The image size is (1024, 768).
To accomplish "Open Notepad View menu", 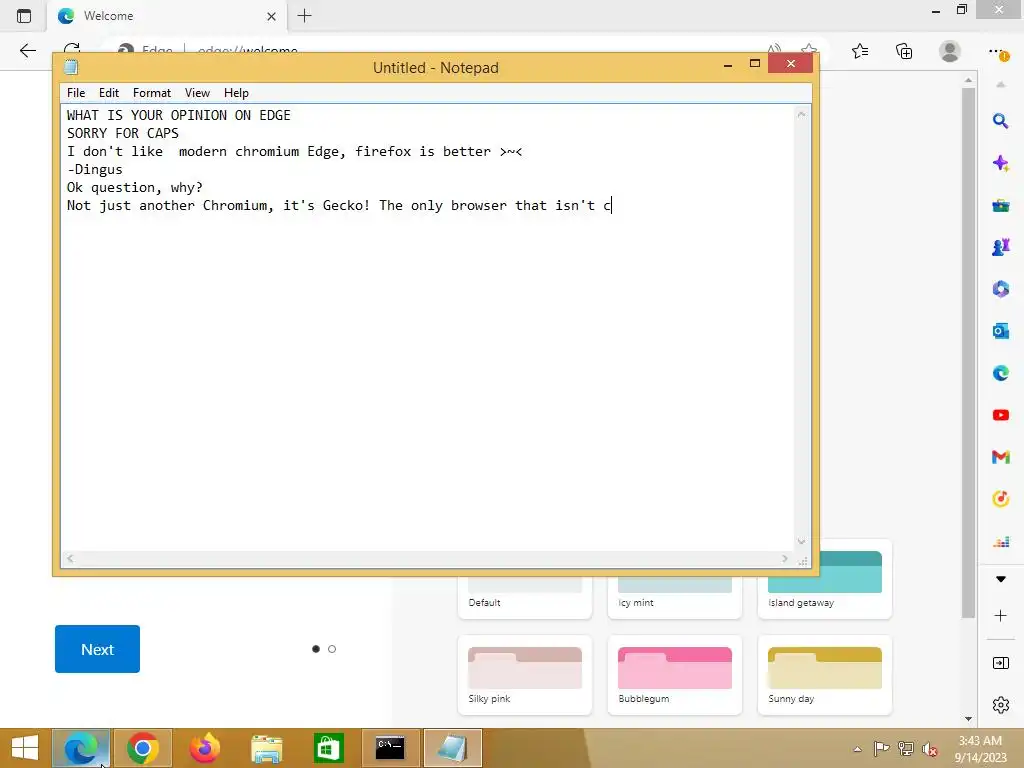I will point(197,93).
